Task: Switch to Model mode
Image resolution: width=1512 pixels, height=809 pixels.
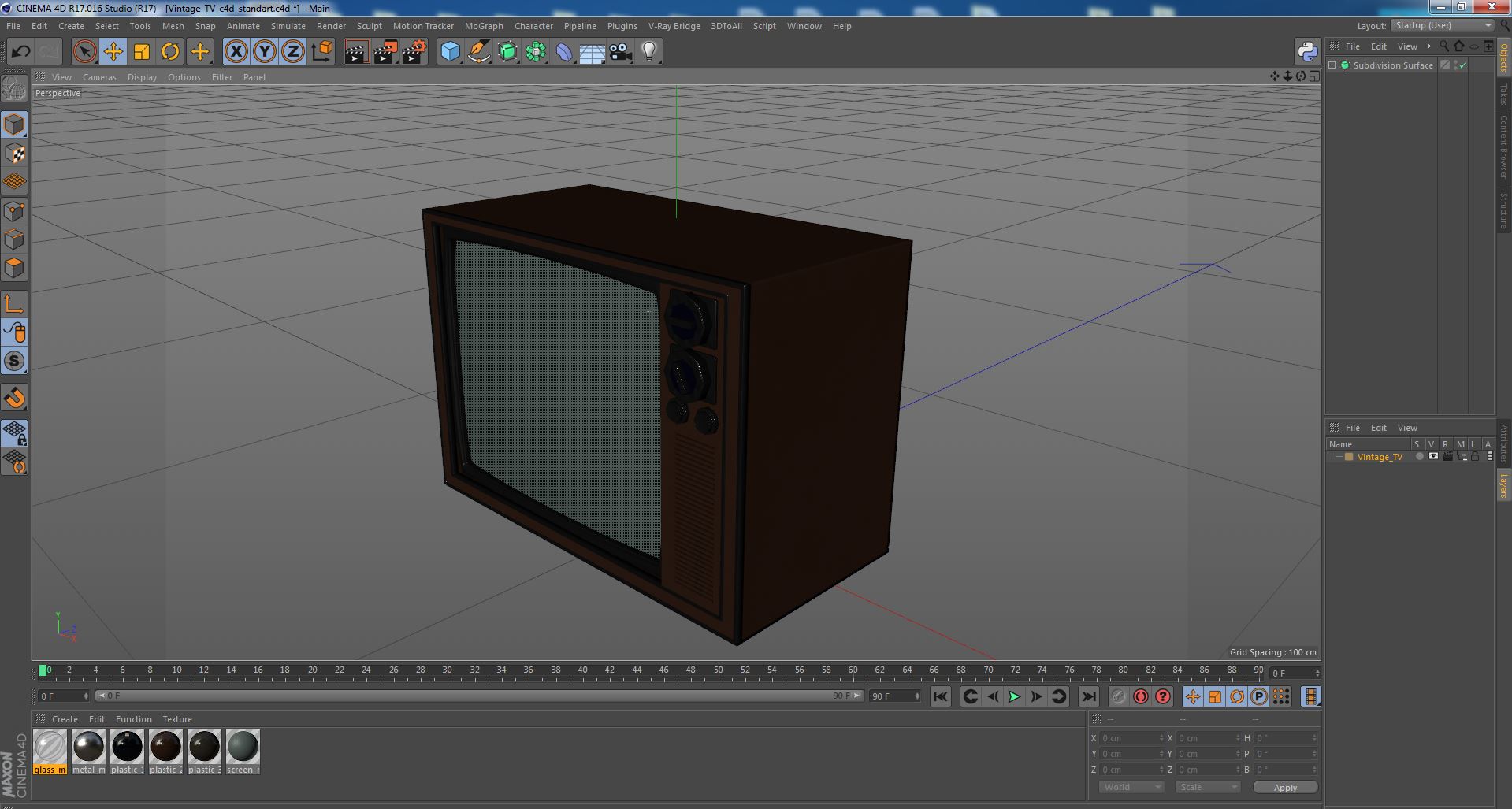Action: (14, 124)
